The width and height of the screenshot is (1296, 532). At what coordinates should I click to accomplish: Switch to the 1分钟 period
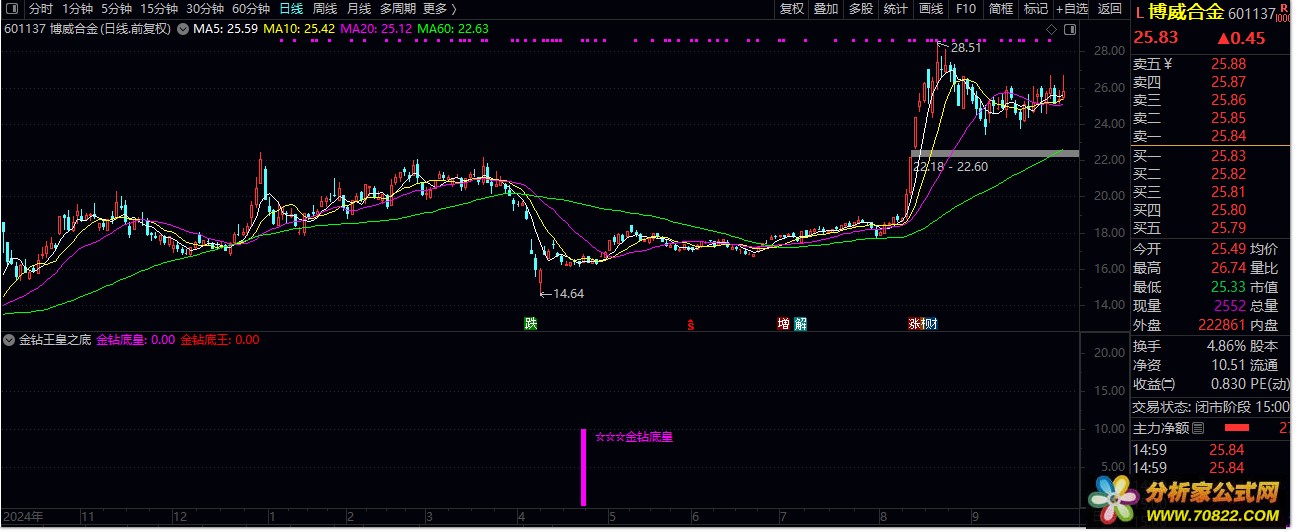pos(76,8)
